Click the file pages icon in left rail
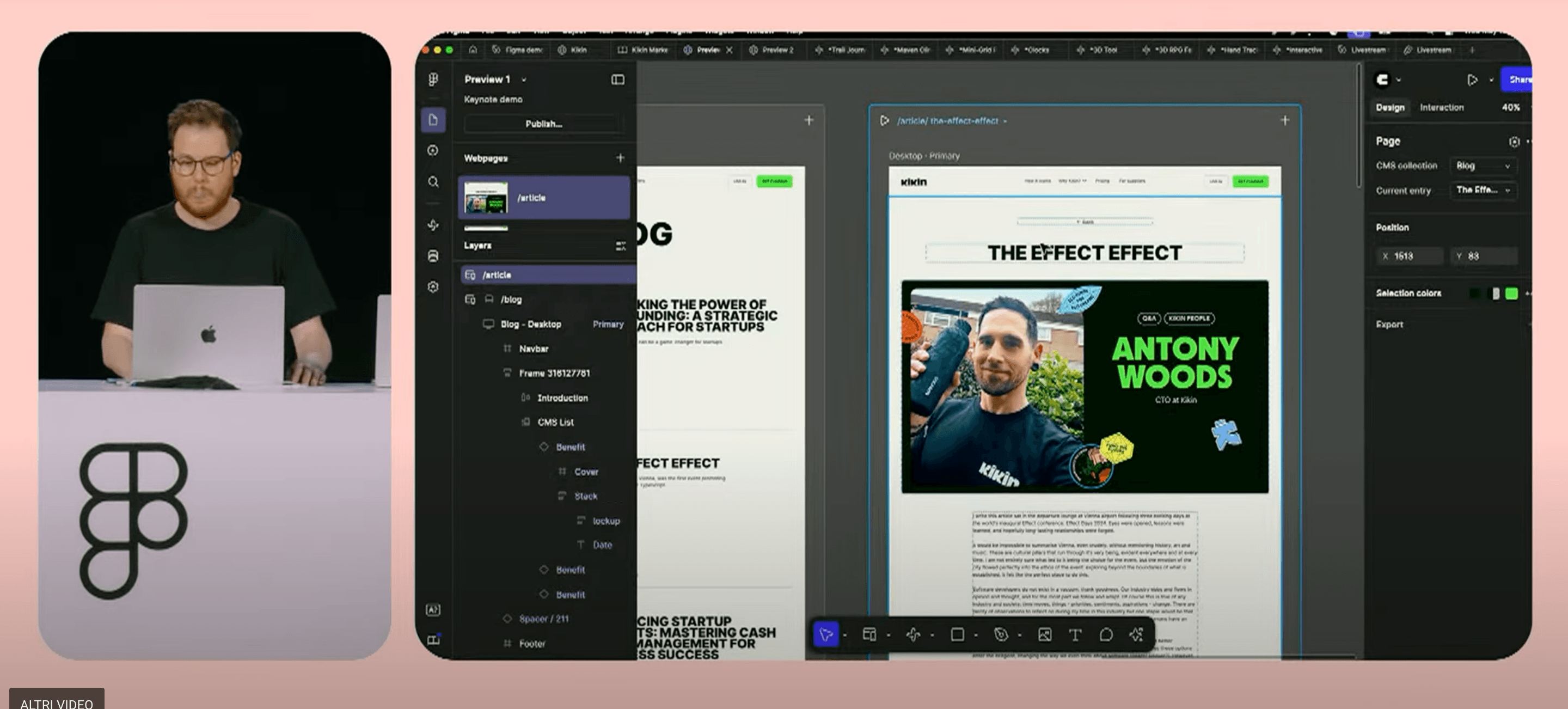Viewport: 1568px width, 709px height. click(433, 120)
